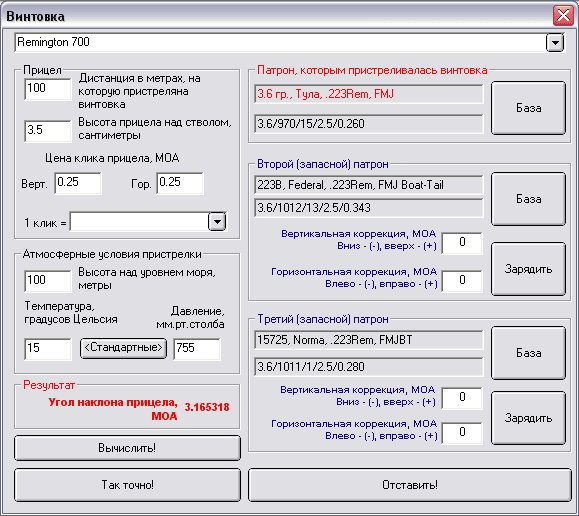Viewport: 579px width, 516px height.
Task: Click the <Стандартные> atmospheric conditions button
Action: (x=123, y=348)
